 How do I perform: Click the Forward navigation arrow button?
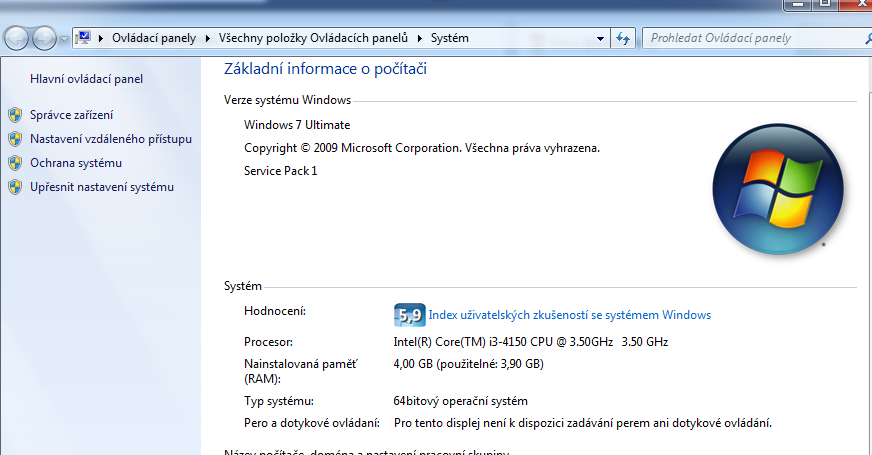pos(44,38)
